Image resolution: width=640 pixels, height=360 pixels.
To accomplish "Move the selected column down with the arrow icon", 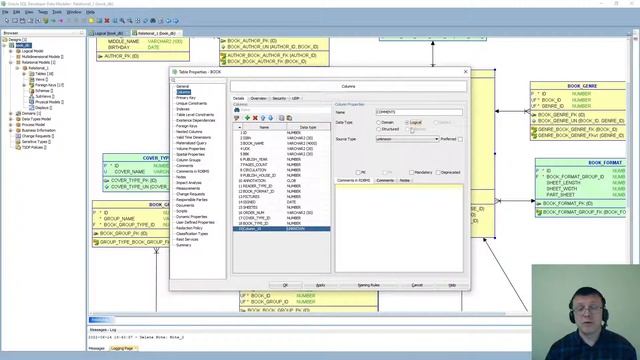I will (271, 118).
